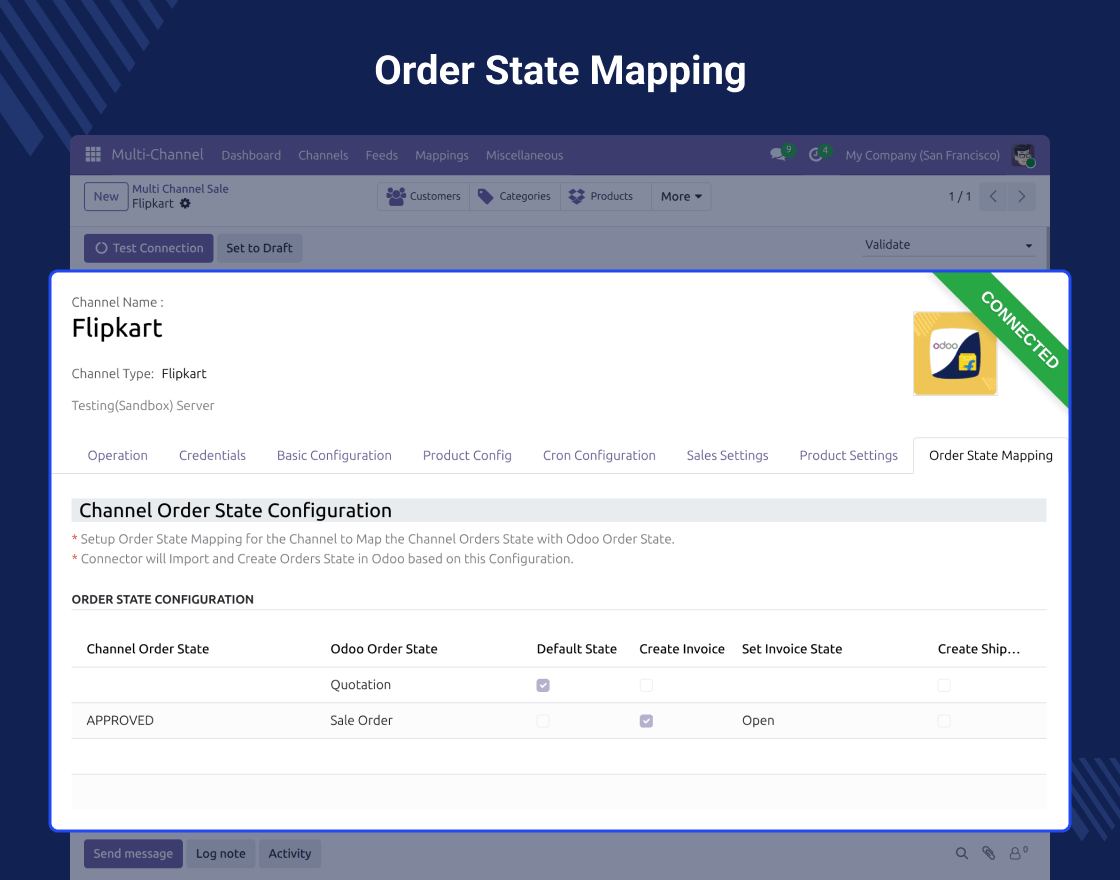The height and width of the screenshot is (880, 1120).
Task: Open the Validate state dropdown
Action: 948,245
